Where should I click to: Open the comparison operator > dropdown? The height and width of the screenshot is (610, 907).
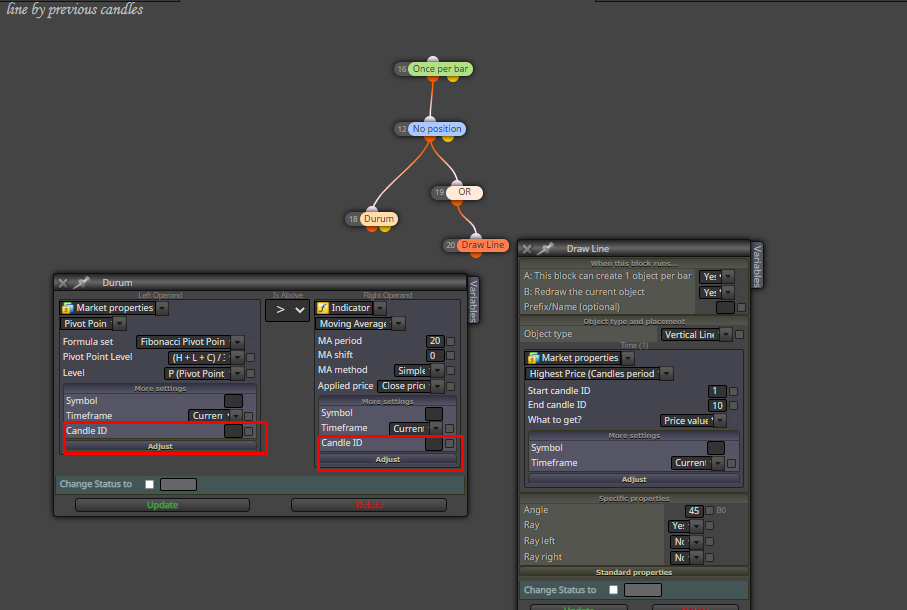pos(287,310)
